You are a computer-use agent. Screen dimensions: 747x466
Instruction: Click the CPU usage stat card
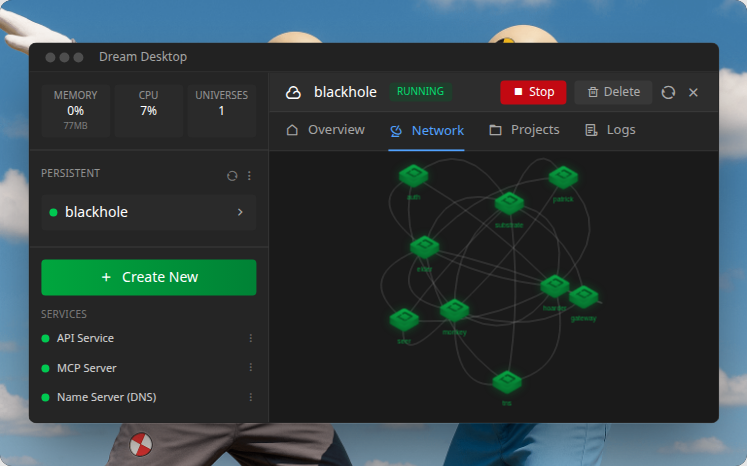[149, 111]
